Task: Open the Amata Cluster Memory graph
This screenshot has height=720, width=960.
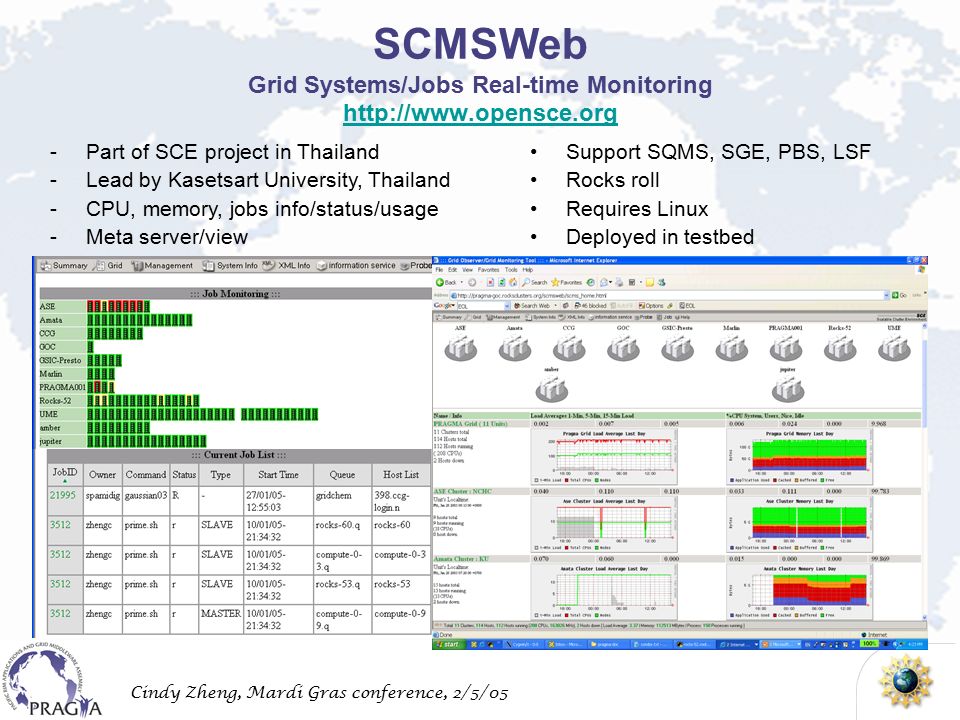Action: [x=800, y=591]
